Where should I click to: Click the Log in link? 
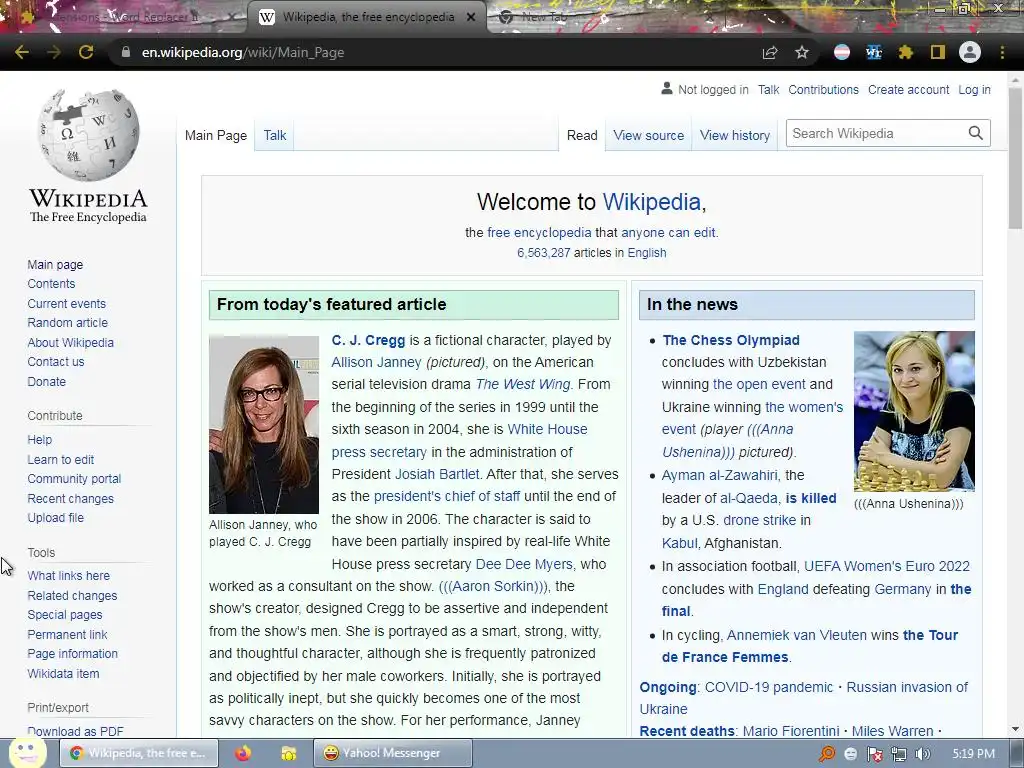[974, 89]
